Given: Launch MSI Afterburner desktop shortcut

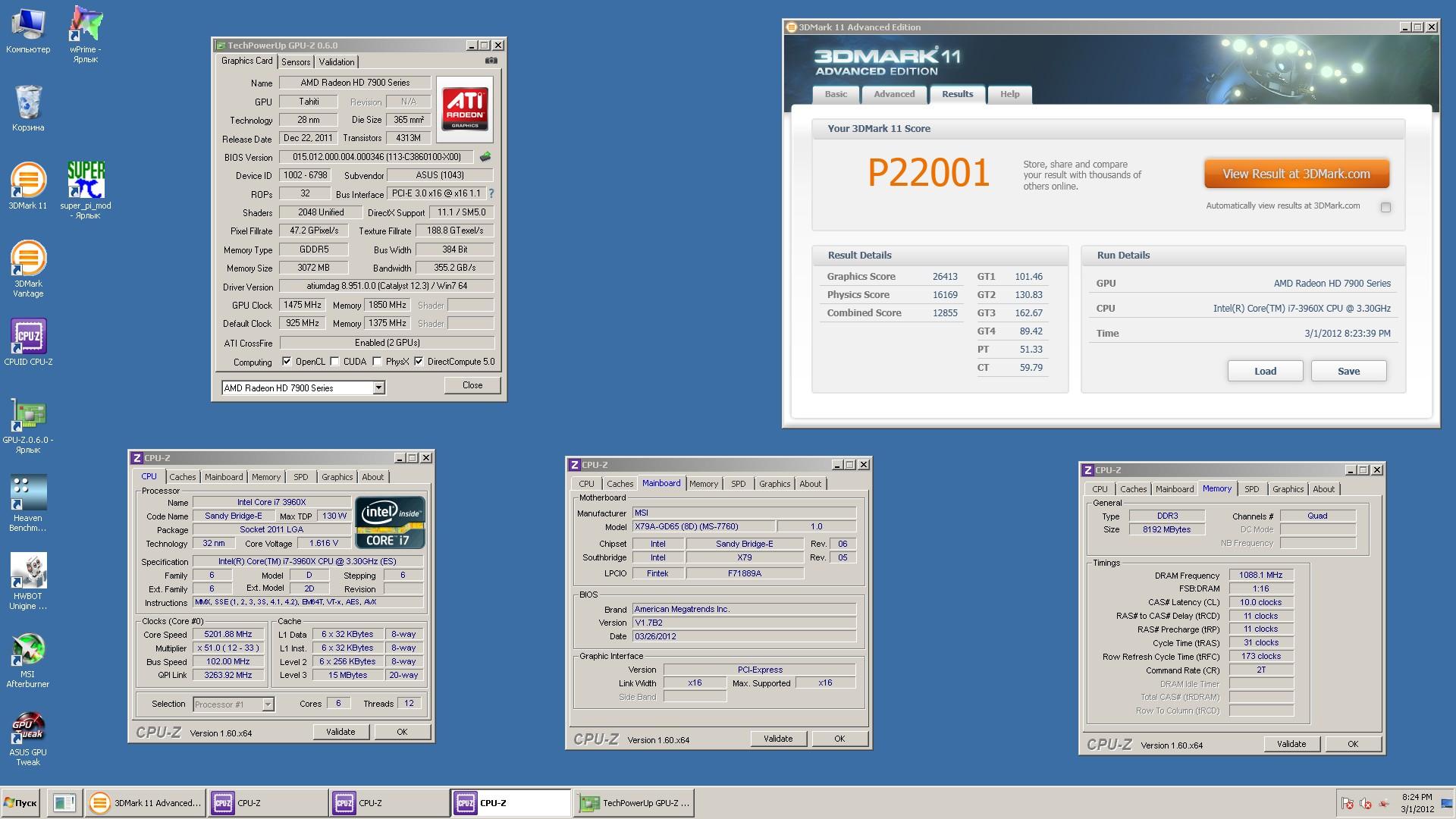Looking at the screenshot, I should pos(28,659).
